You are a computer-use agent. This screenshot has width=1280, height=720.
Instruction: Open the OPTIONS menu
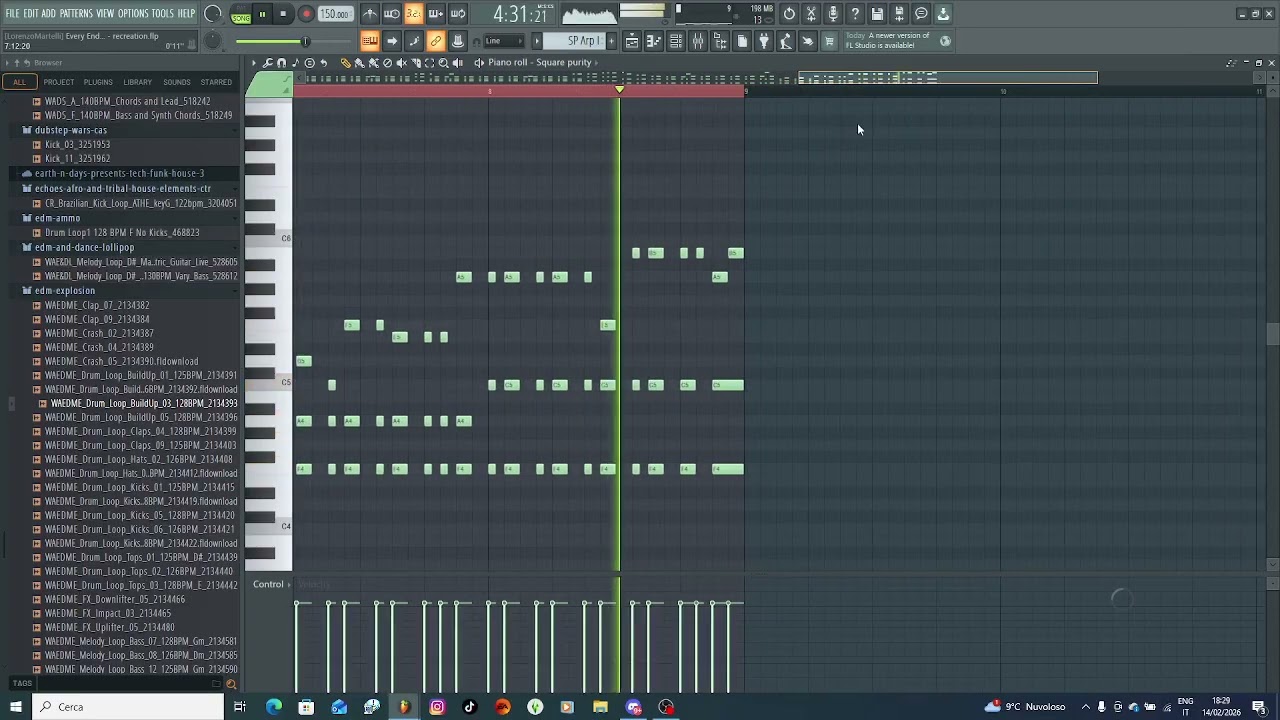pos(133,14)
